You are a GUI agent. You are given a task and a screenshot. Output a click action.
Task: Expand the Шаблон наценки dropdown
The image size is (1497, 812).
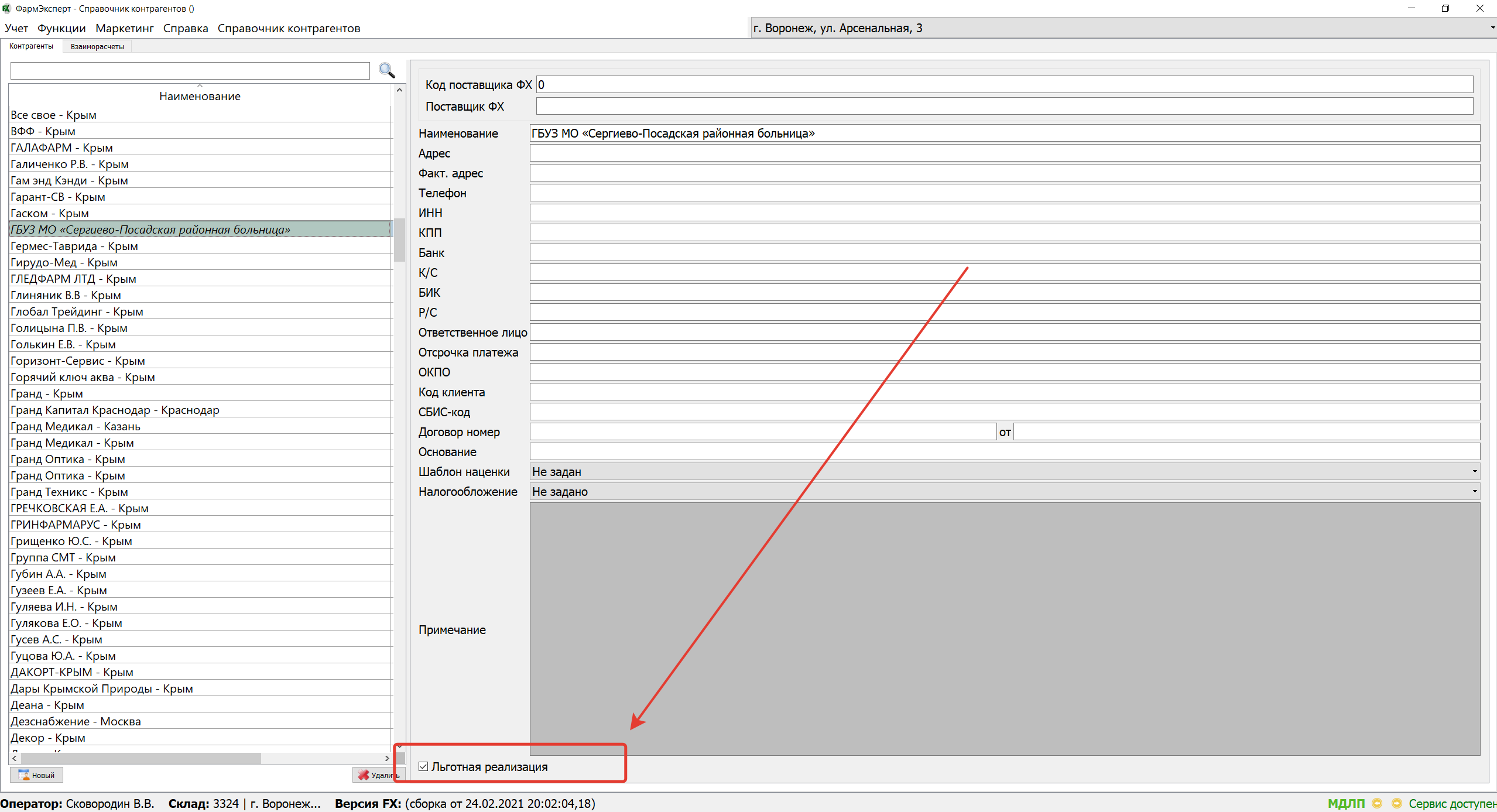pos(1474,471)
